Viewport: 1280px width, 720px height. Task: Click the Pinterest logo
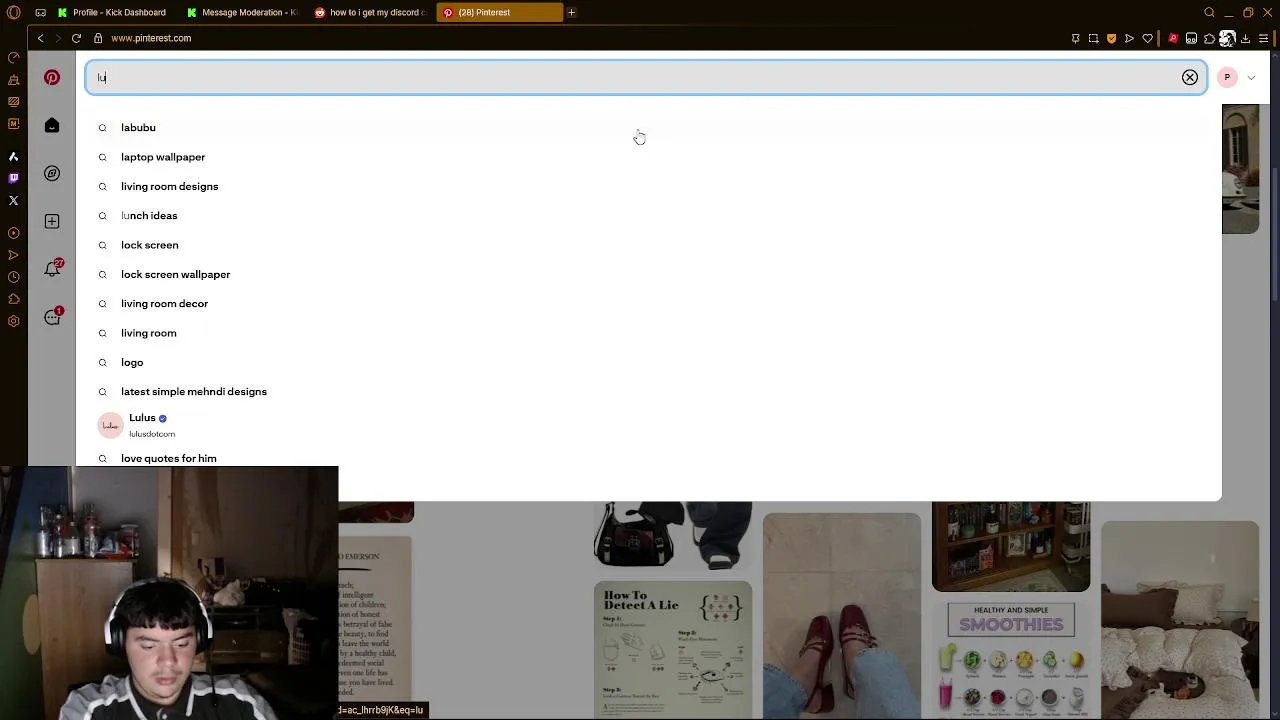[x=52, y=77]
